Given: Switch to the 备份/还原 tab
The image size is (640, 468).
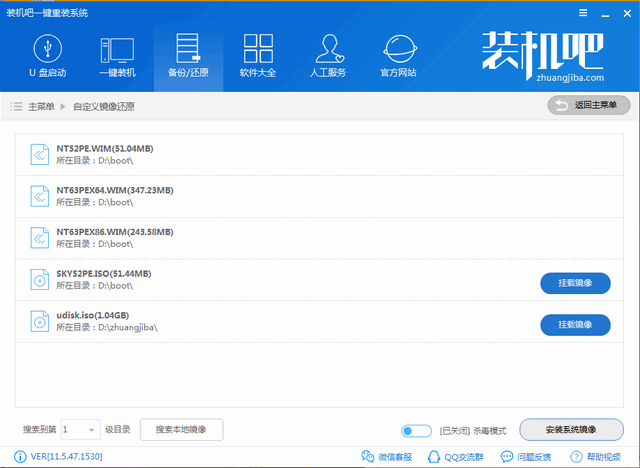Looking at the screenshot, I should (187, 56).
